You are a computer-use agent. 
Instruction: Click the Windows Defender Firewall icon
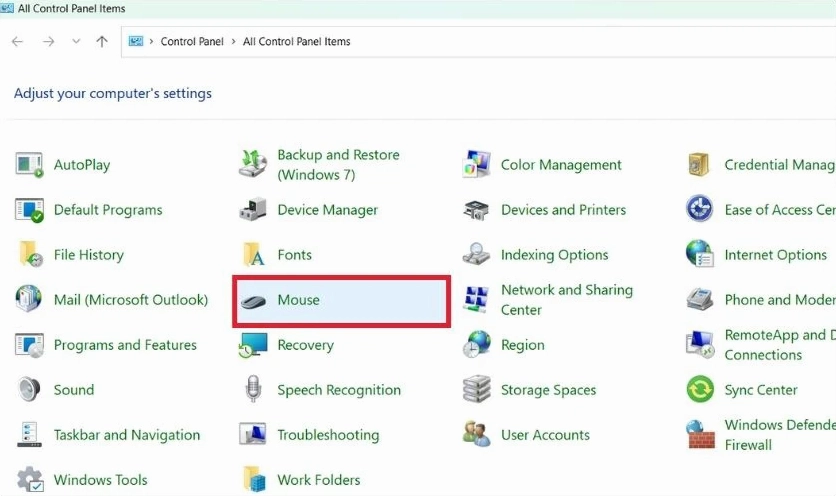[x=700, y=435]
